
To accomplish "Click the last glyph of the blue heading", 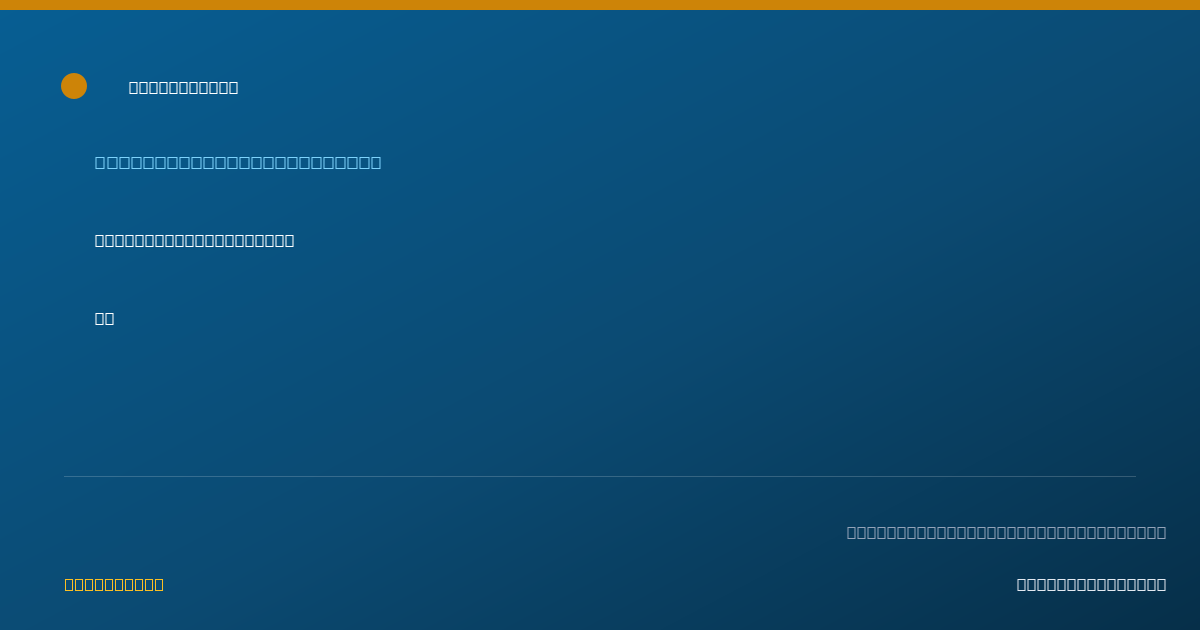I will point(375,163).
